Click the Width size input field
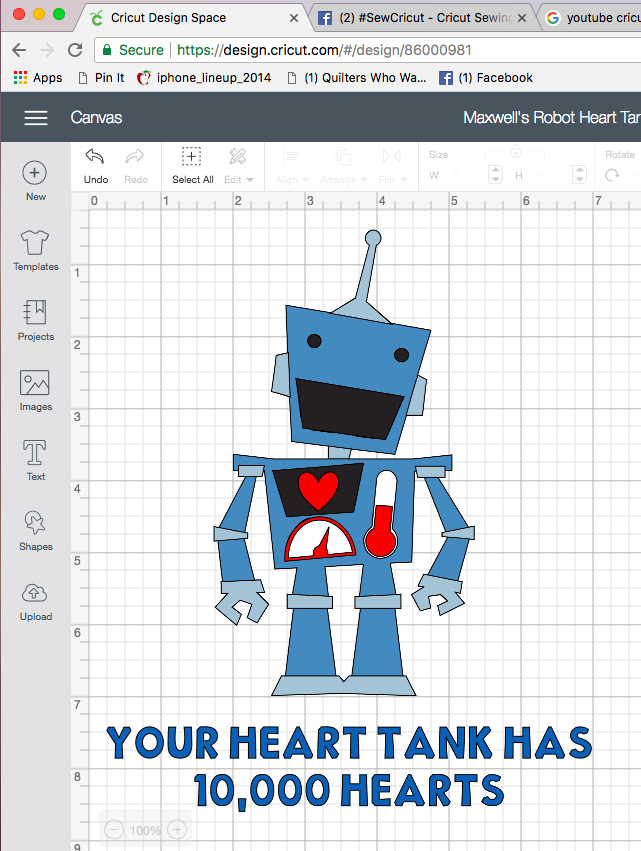This screenshot has width=641, height=851. tap(467, 175)
